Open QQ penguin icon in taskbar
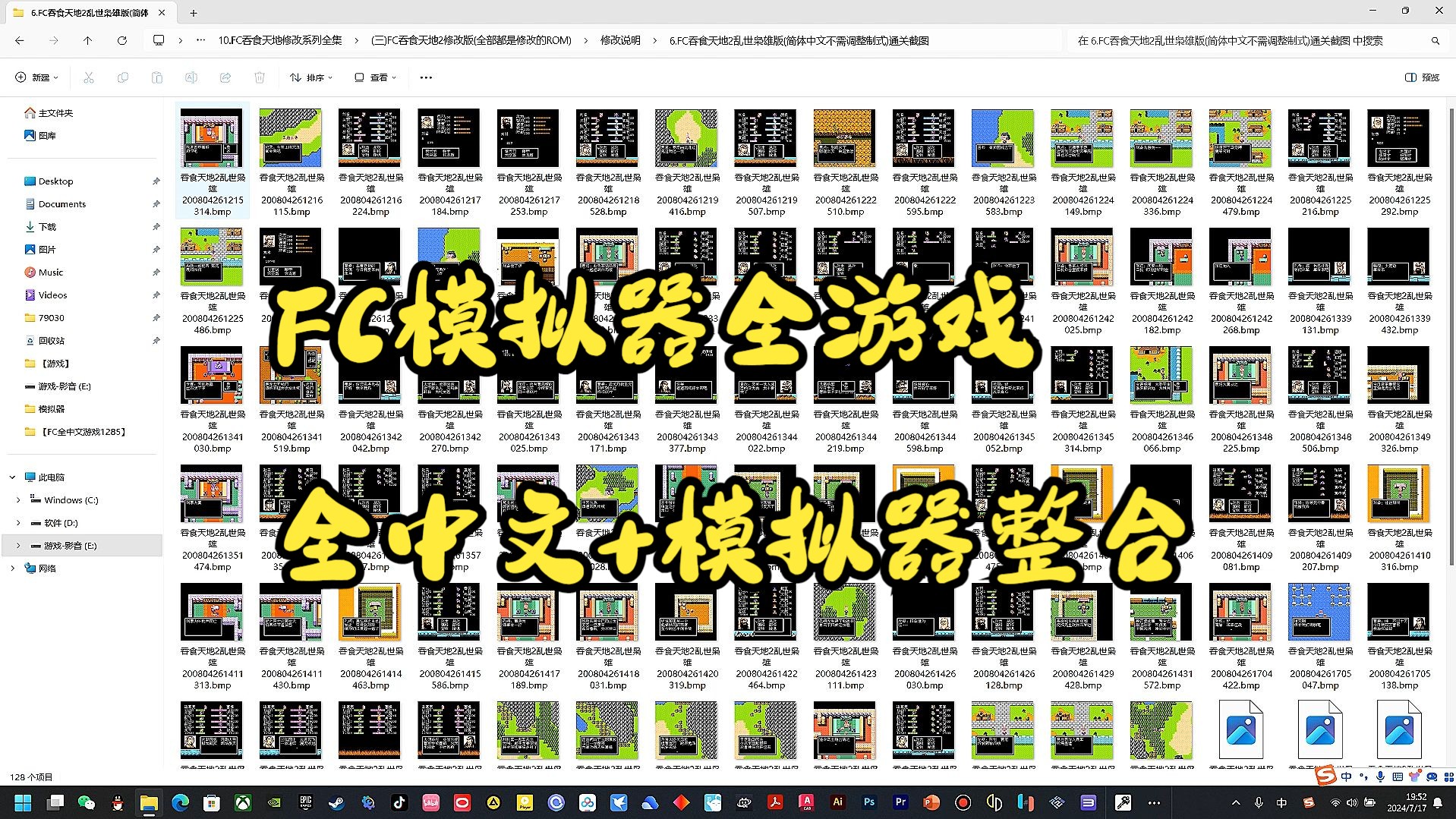 coord(118,802)
